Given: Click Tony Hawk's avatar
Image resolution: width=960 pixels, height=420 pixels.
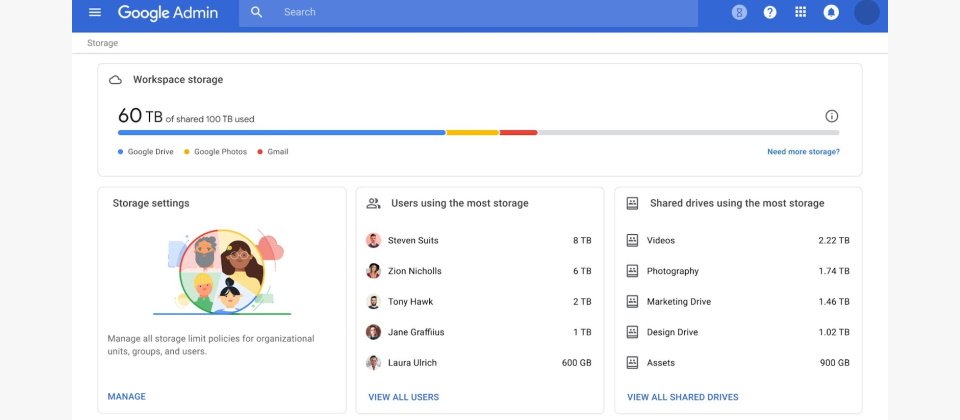Looking at the screenshot, I should click(373, 302).
